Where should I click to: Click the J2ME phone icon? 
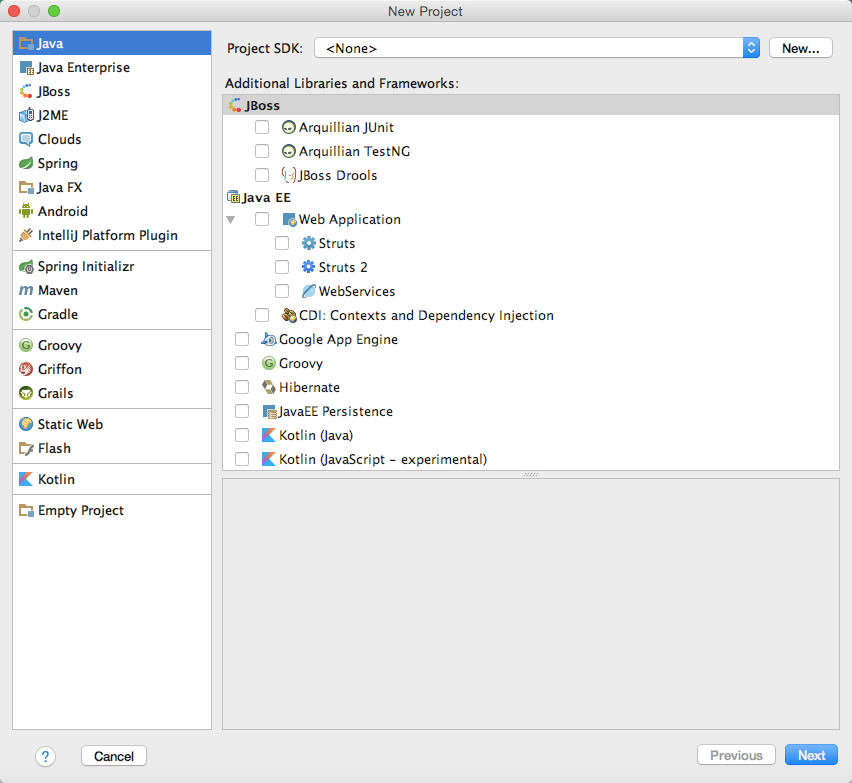(x=26, y=115)
